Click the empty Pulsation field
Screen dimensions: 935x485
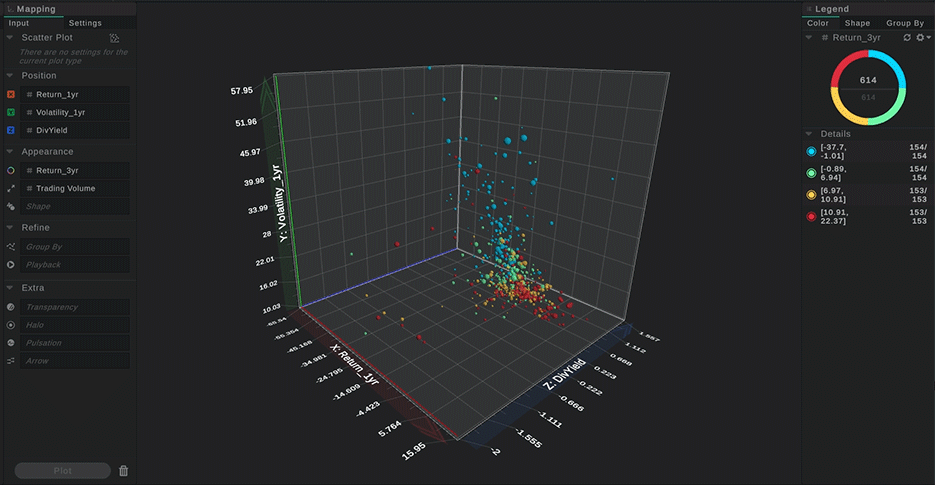tap(75, 343)
